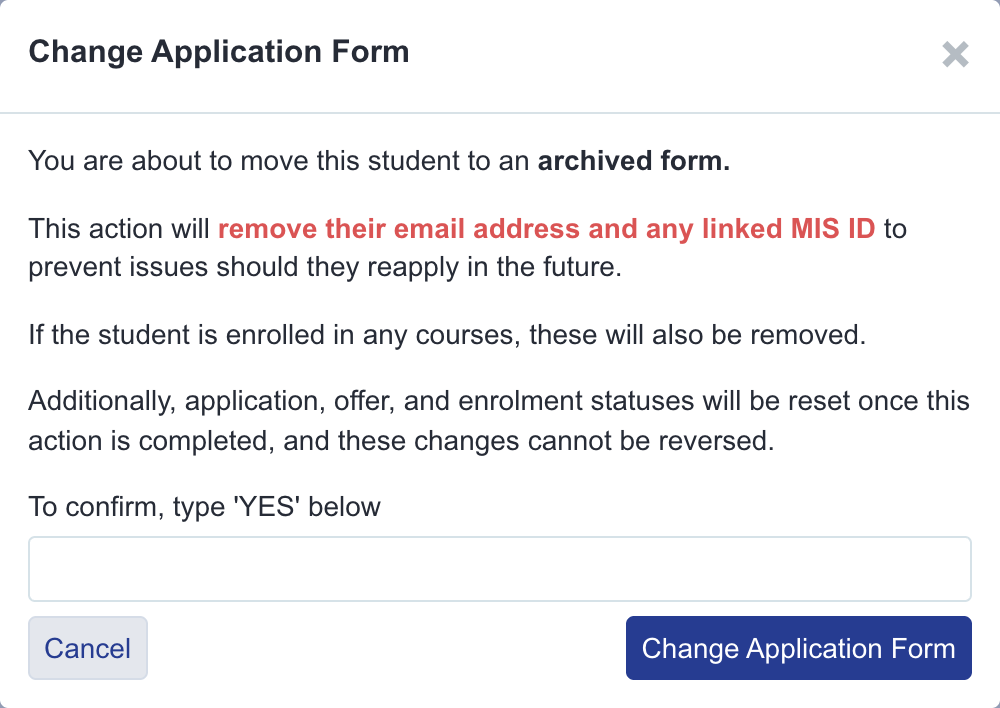This screenshot has height=708, width=1000.
Task: Click 'If the student is enrolled' text
Action: pos(177,335)
